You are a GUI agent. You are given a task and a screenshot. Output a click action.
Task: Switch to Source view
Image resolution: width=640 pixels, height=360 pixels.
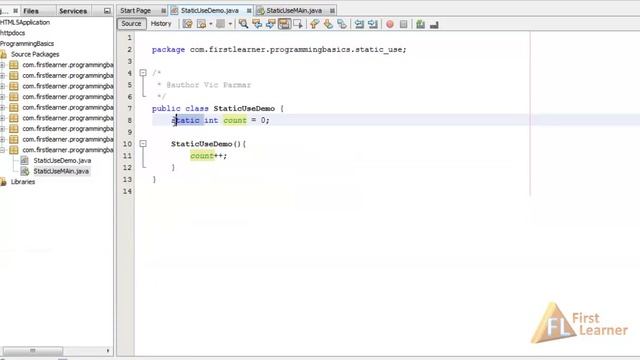click(x=131, y=24)
